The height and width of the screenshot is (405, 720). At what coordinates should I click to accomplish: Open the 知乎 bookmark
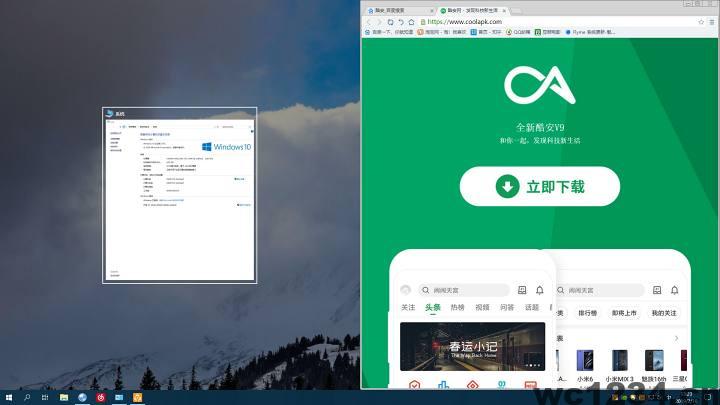pos(486,32)
